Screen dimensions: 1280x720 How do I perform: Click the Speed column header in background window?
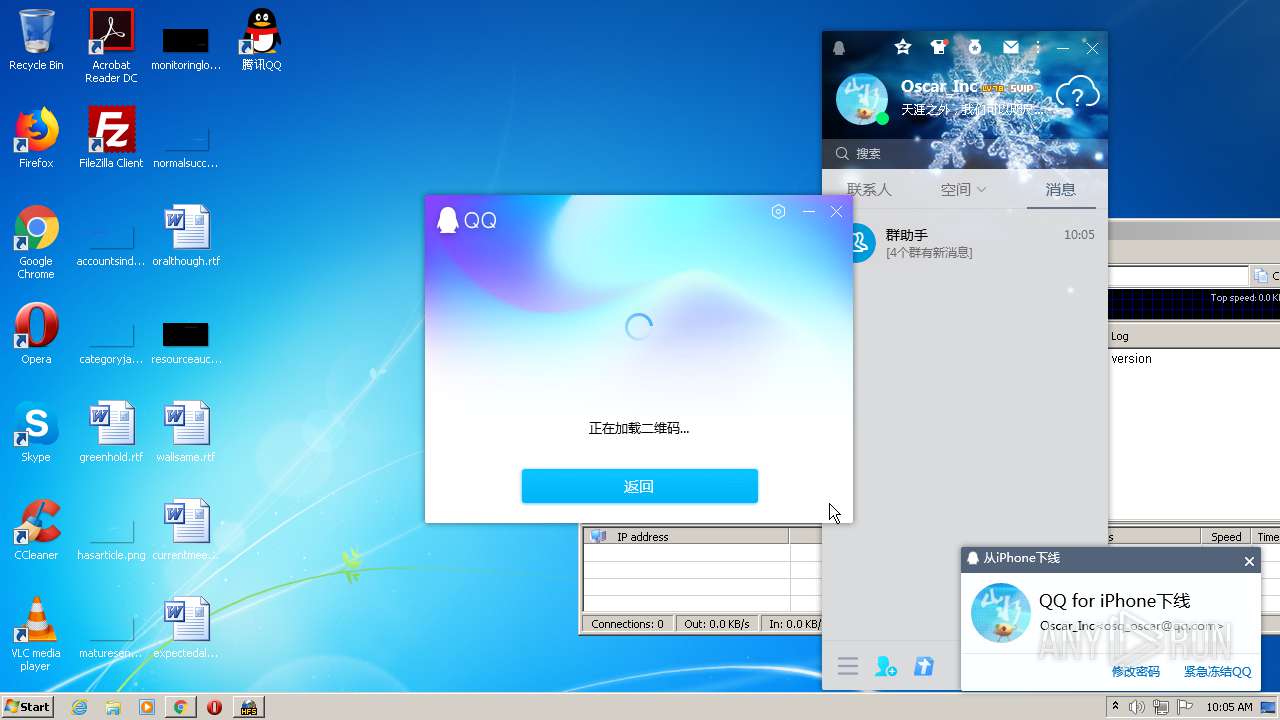point(1226,537)
